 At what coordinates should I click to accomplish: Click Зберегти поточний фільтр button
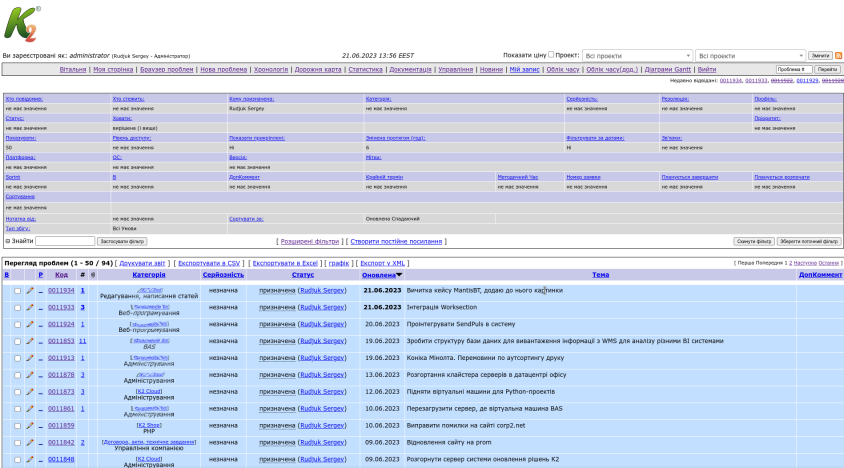[x=809, y=241]
